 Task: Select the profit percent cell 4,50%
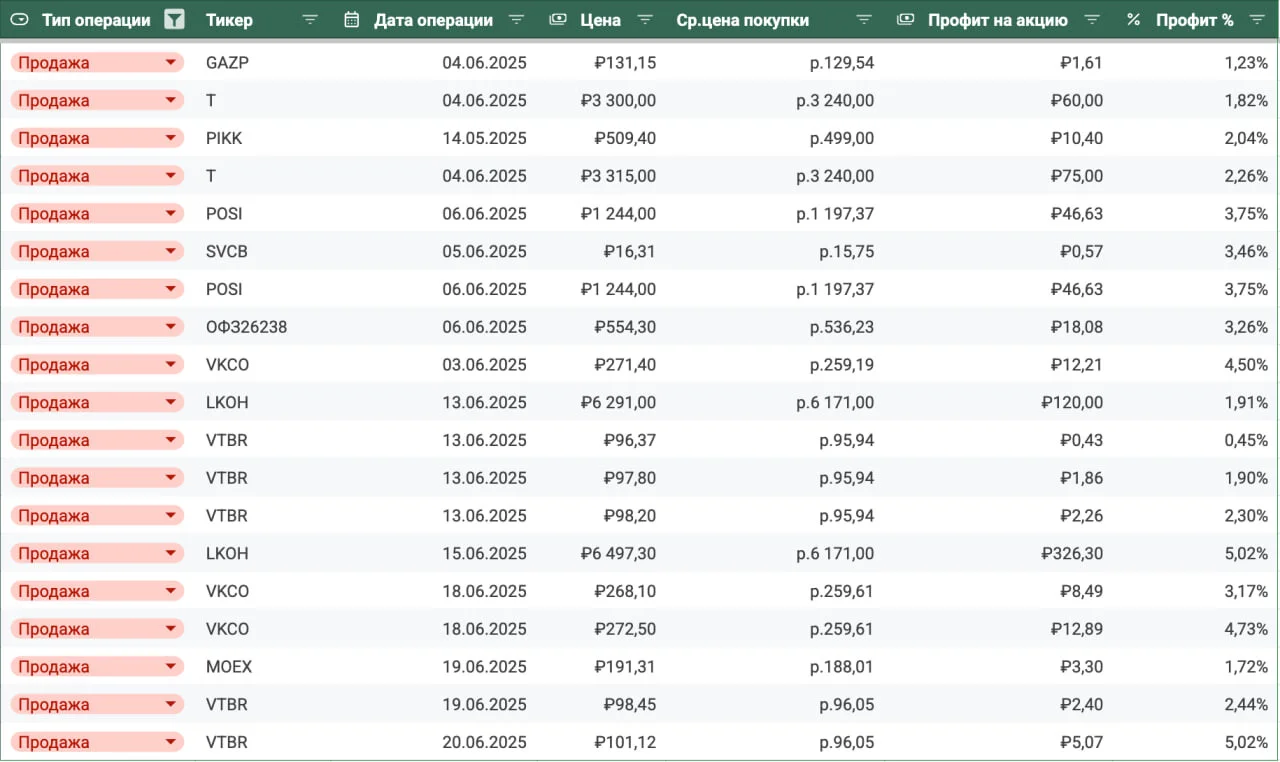coord(1246,365)
